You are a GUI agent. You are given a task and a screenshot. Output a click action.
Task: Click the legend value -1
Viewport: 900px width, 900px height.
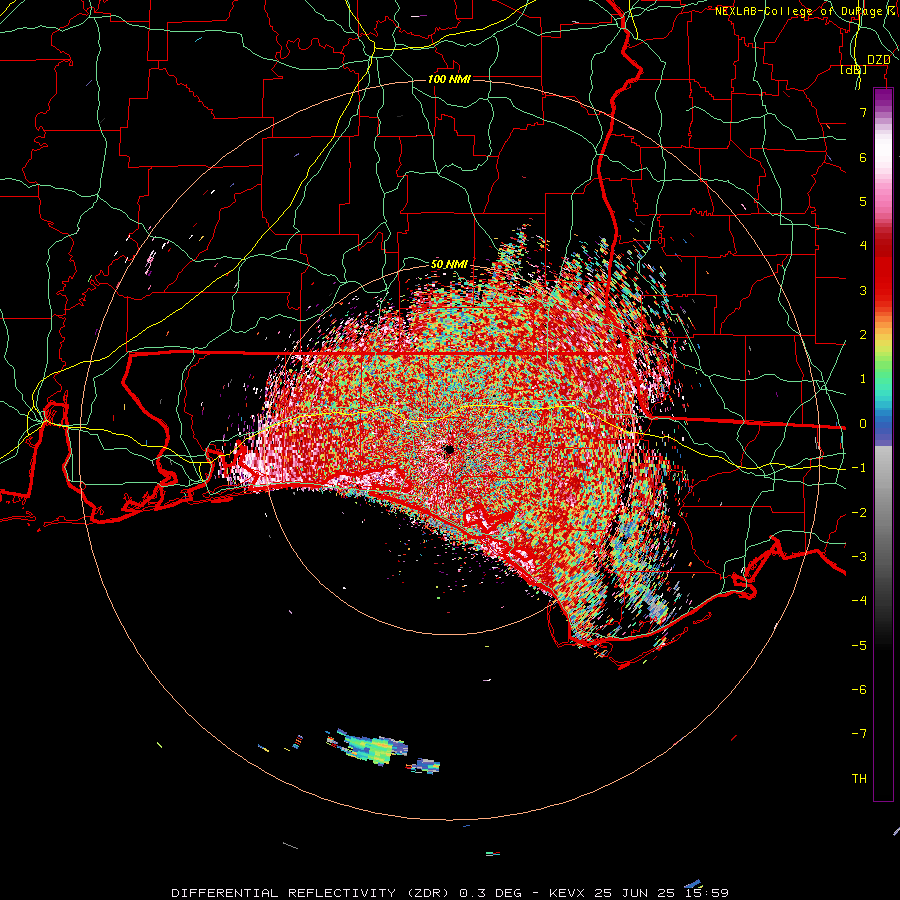point(859,468)
